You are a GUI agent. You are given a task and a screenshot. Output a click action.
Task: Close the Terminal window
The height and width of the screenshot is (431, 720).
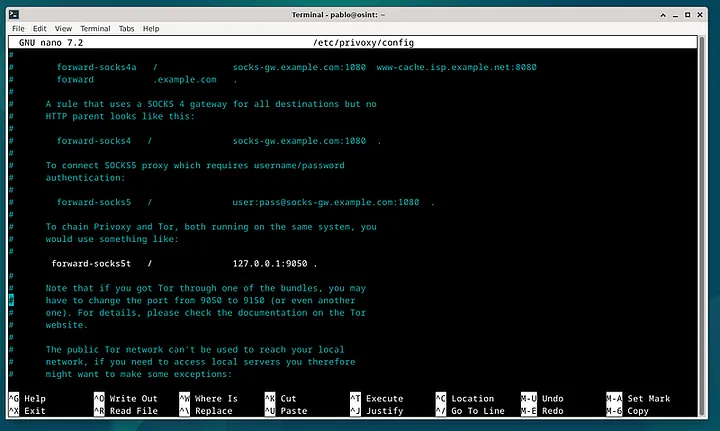(706, 14)
